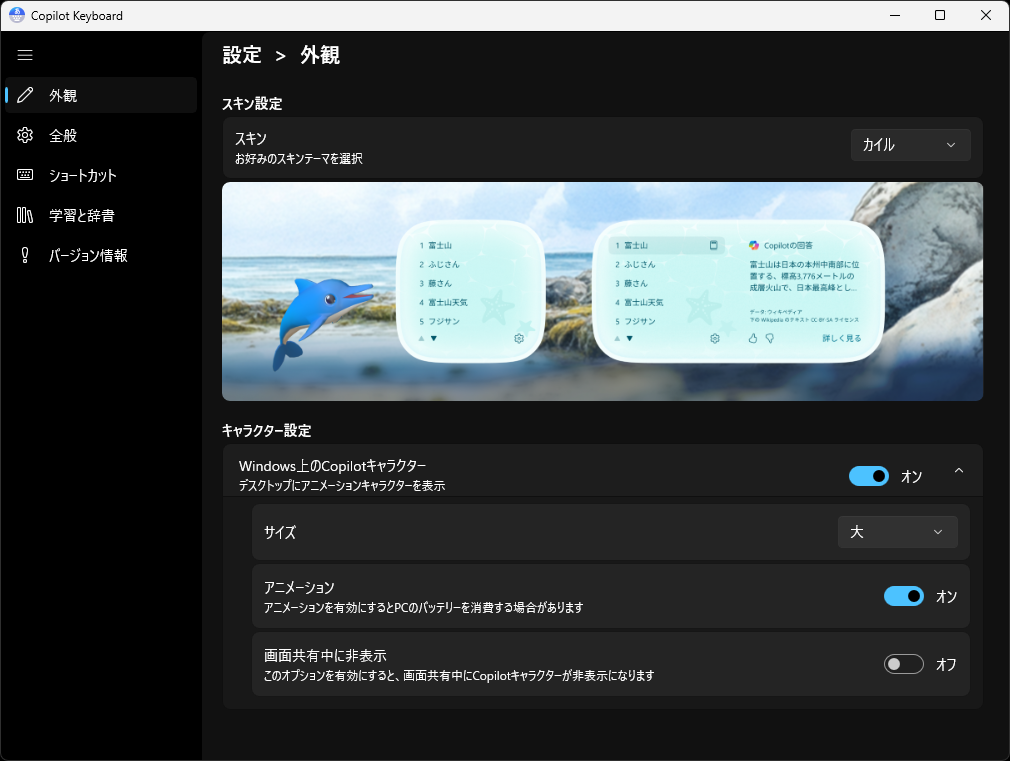Click thumbs-up icon in the Copilot preview
Screen dimensions: 1010x761
click(x=752, y=338)
